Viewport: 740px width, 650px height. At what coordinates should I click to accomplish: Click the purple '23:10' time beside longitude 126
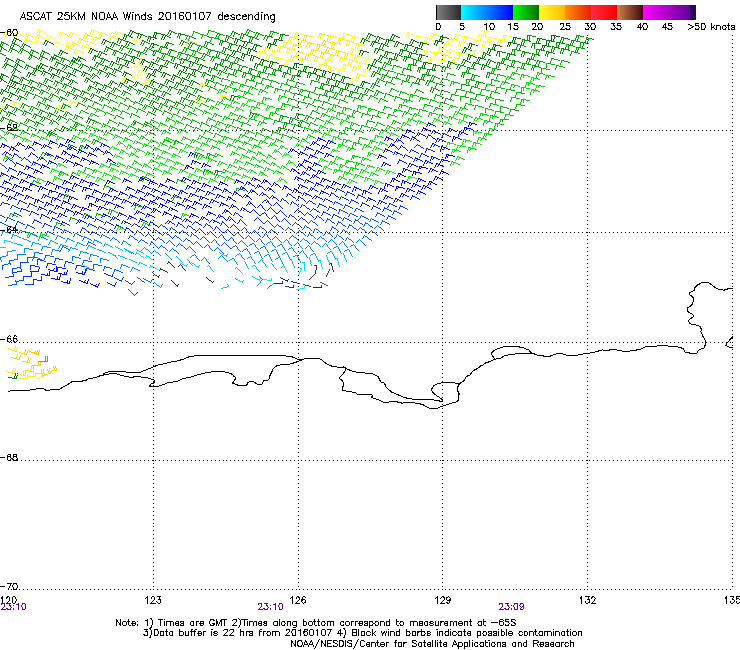(270, 607)
